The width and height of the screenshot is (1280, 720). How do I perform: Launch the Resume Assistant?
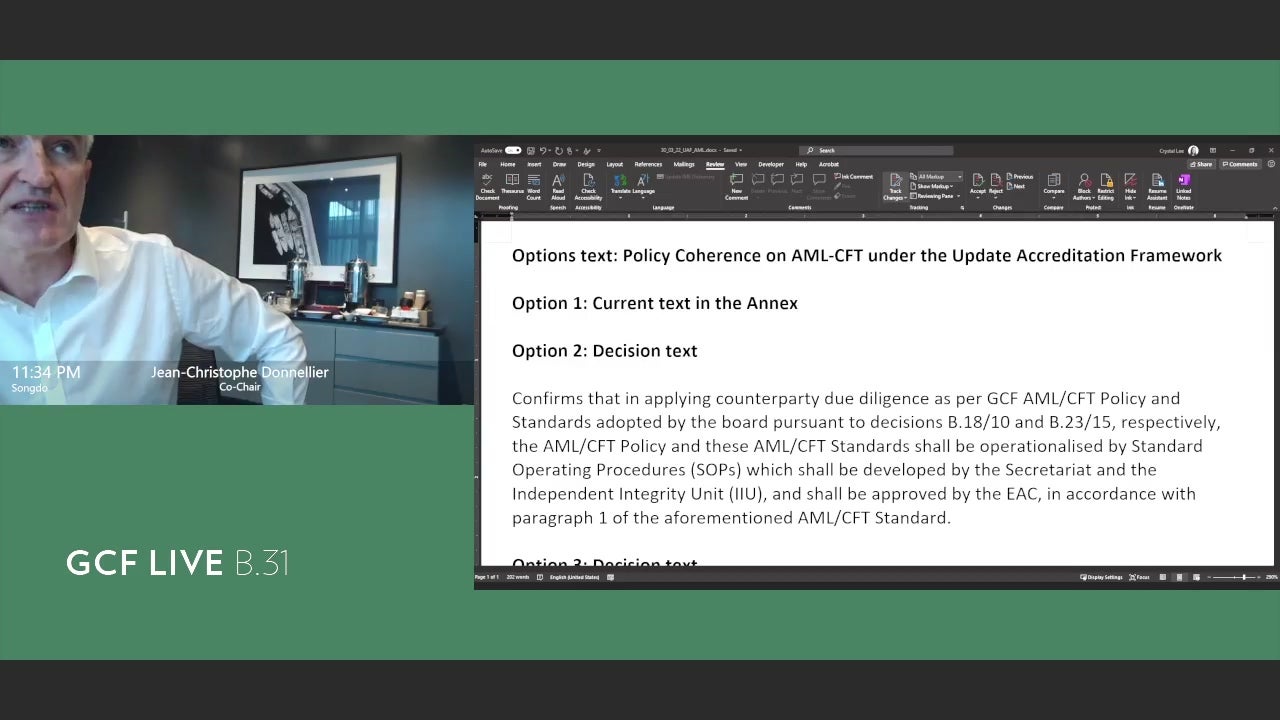1157,186
